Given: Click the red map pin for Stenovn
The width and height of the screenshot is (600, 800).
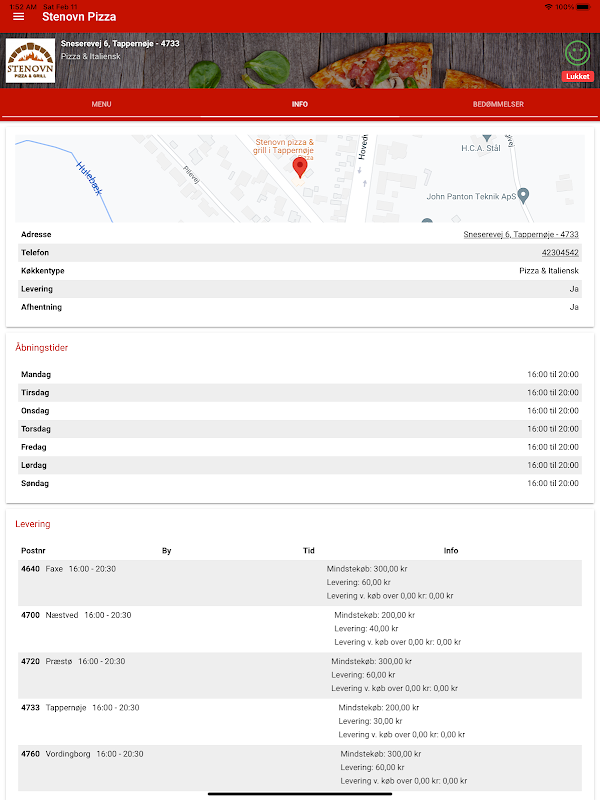Looking at the screenshot, I should pyautogui.click(x=300, y=167).
